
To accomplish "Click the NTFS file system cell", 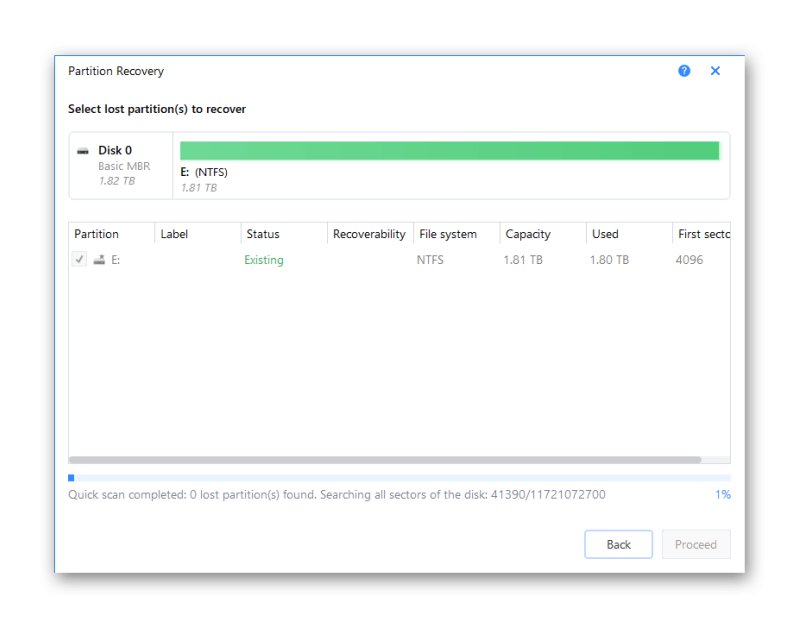I will [430, 260].
